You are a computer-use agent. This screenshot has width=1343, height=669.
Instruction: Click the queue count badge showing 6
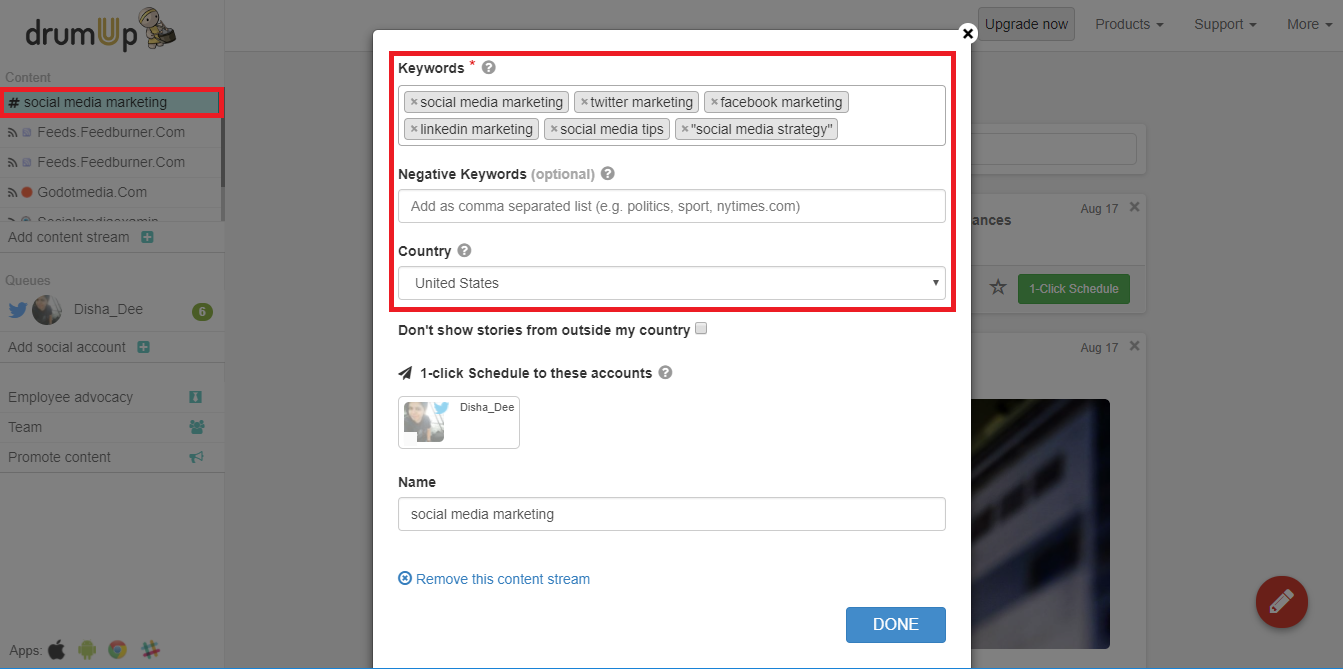pyautogui.click(x=202, y=312)
